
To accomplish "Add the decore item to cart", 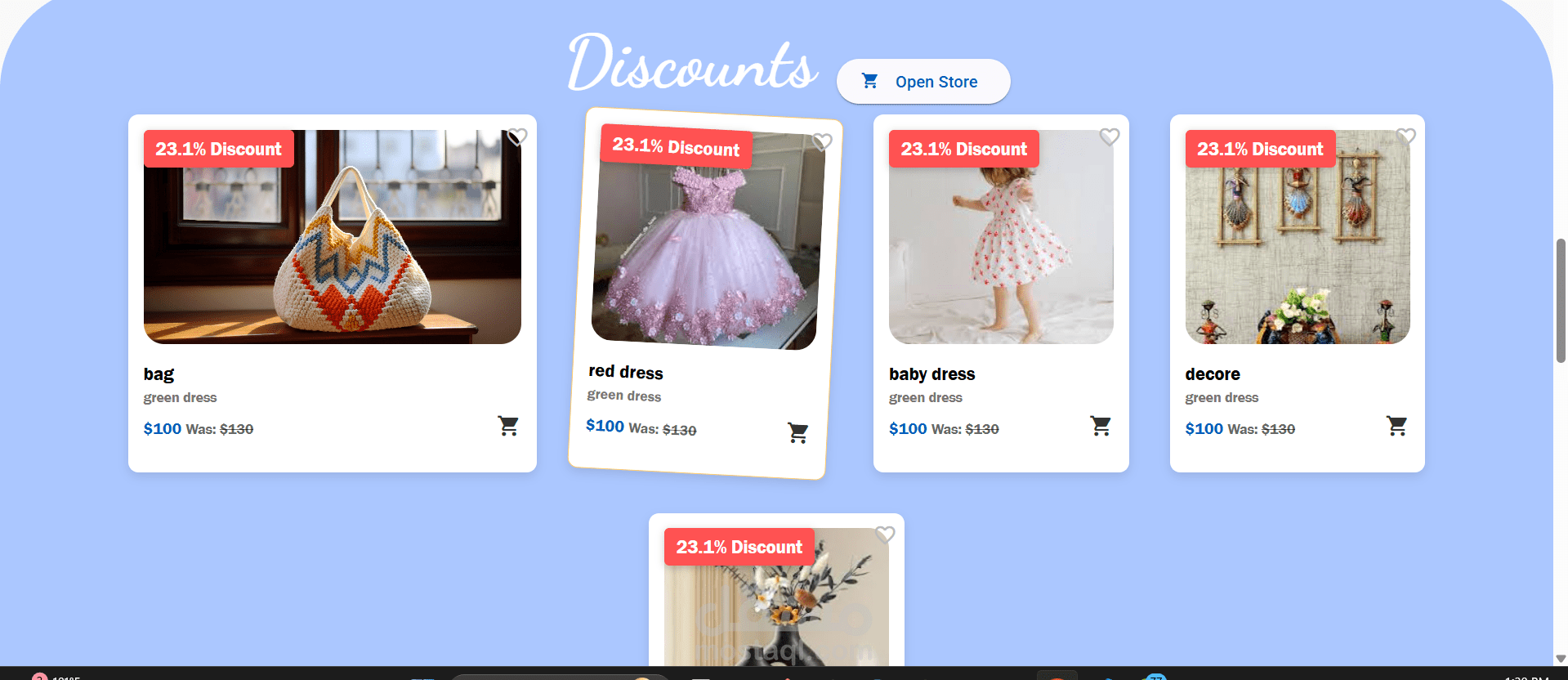I will [x=1396, y=426].
